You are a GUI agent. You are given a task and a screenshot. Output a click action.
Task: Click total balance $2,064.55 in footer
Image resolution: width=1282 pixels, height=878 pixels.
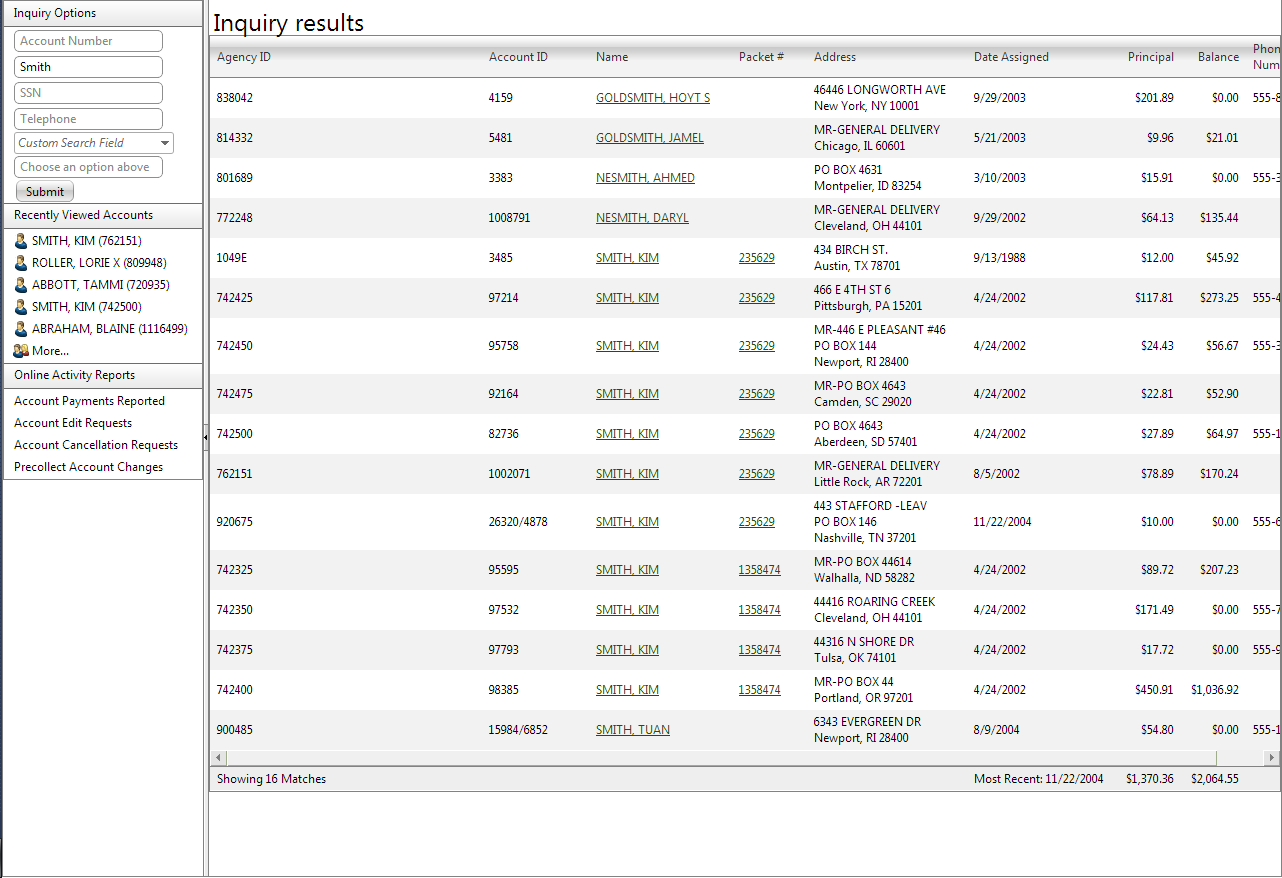pos(1215,779)
